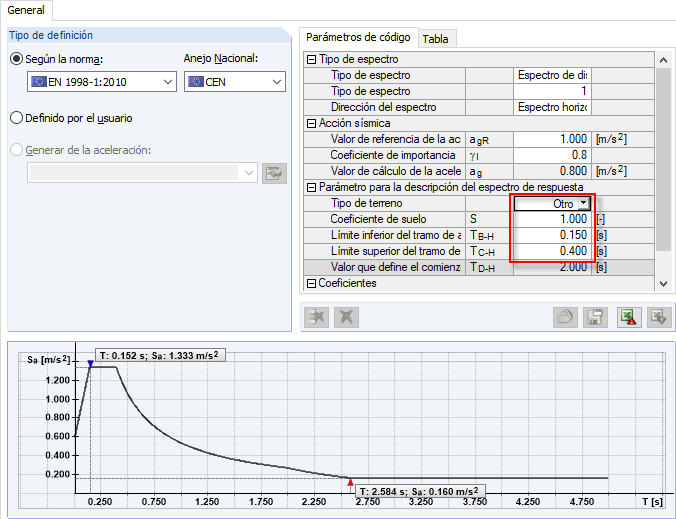Click 'Dirección del espectro' row label

click(x=384, y=107)
